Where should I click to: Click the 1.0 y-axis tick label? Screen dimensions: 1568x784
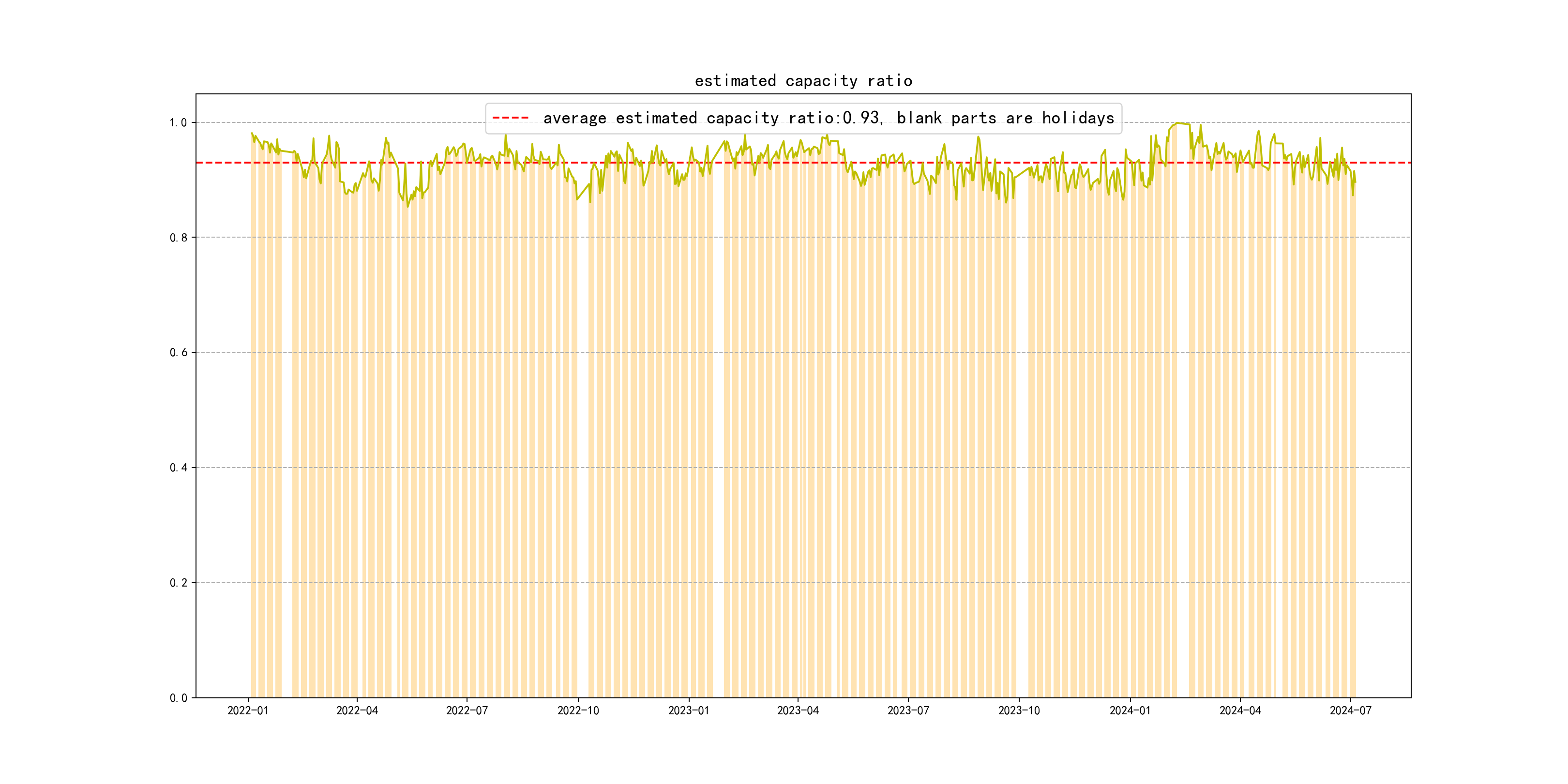tap(178, 123)
